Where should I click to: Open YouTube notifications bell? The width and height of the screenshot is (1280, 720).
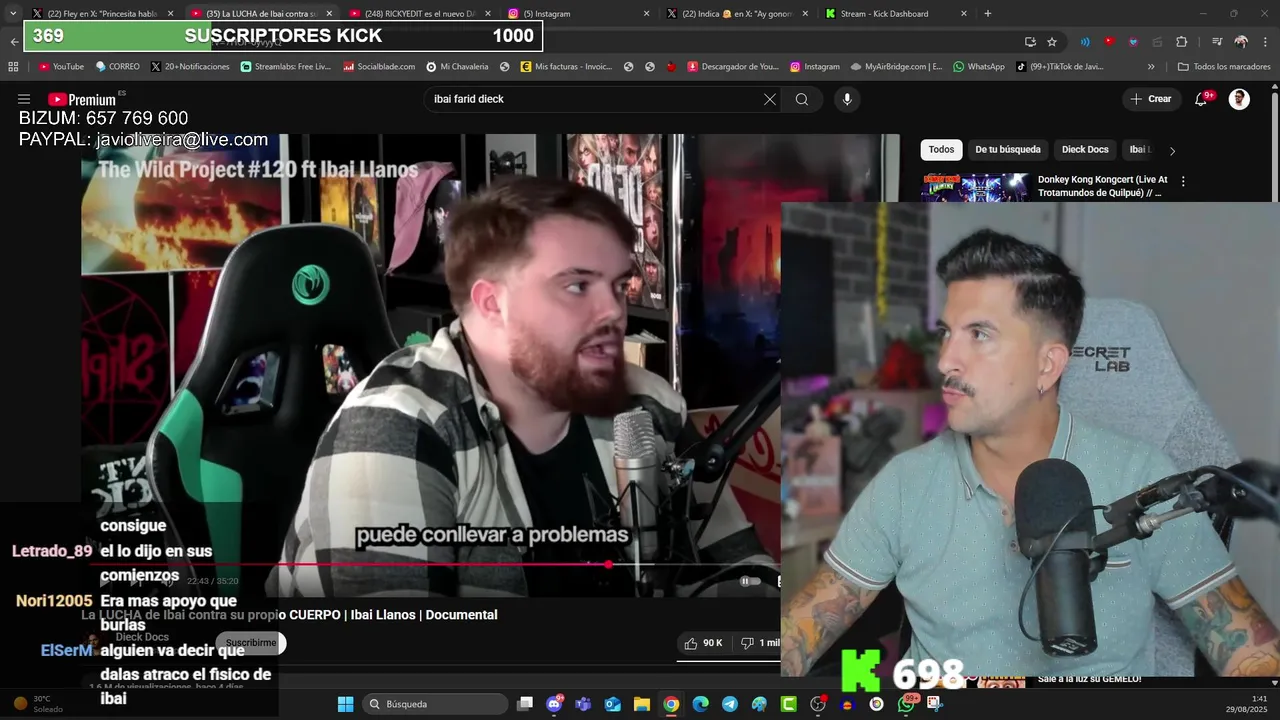[x=1202, y=99]
